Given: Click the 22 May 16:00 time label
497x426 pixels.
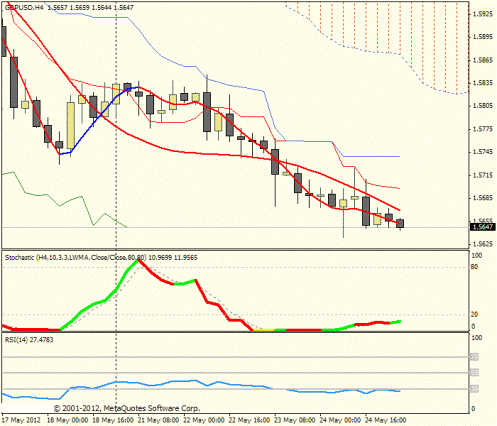Looking at the screenshot, I should (249, 420).
